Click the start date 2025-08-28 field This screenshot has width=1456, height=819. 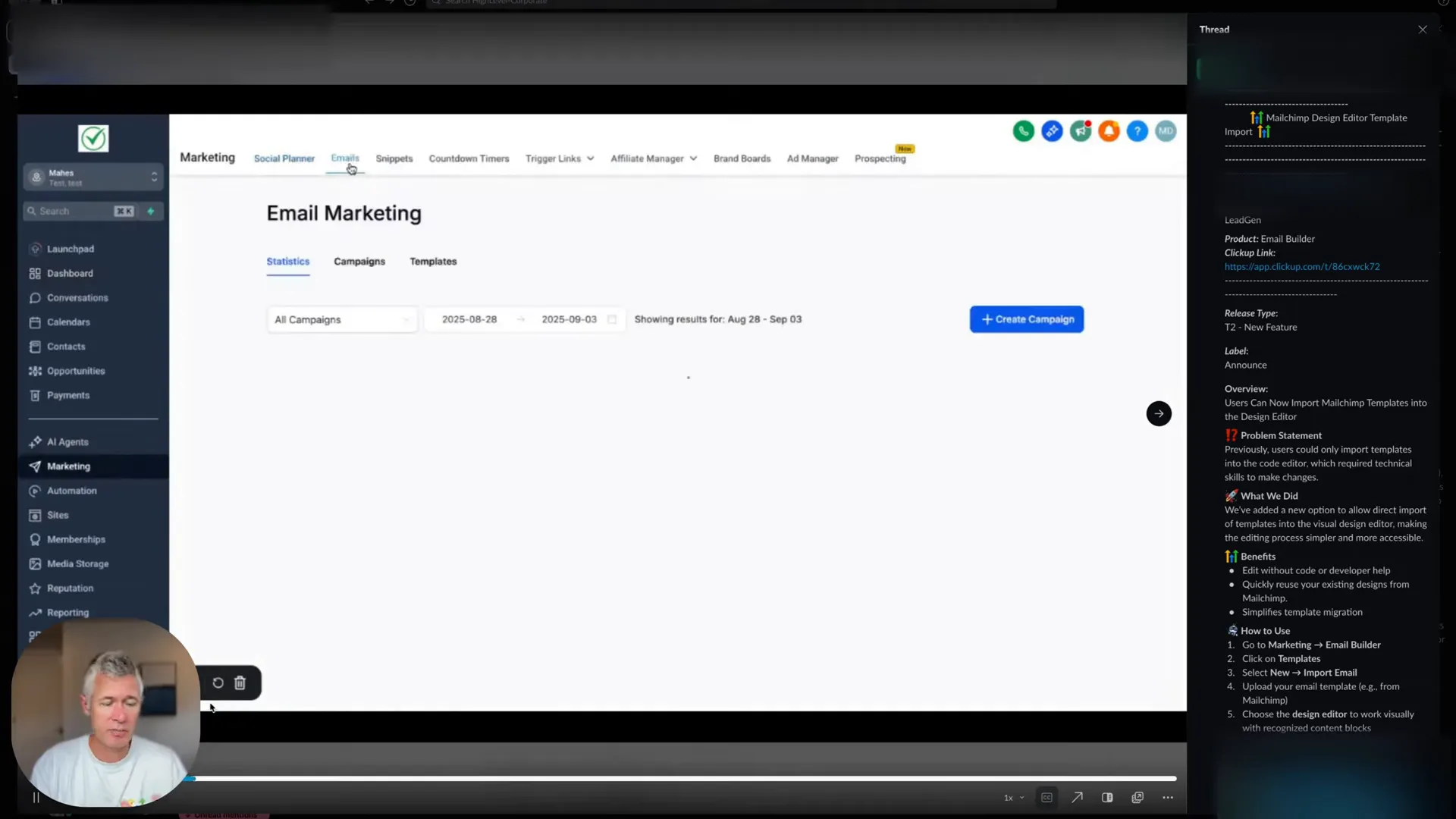point(469,319)
